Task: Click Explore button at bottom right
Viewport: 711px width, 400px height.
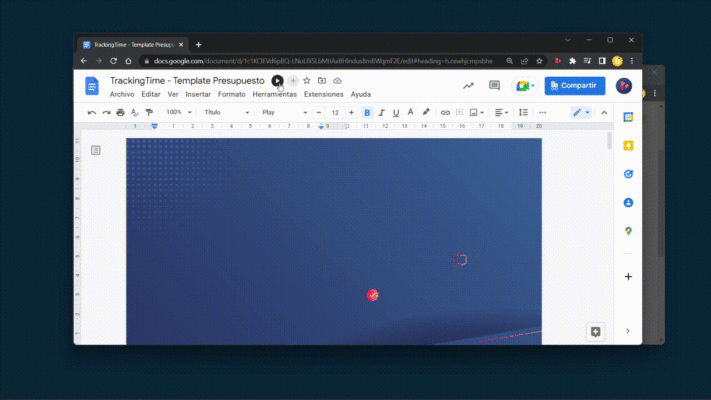Action: pyautogui.click(x=595, y=332)
